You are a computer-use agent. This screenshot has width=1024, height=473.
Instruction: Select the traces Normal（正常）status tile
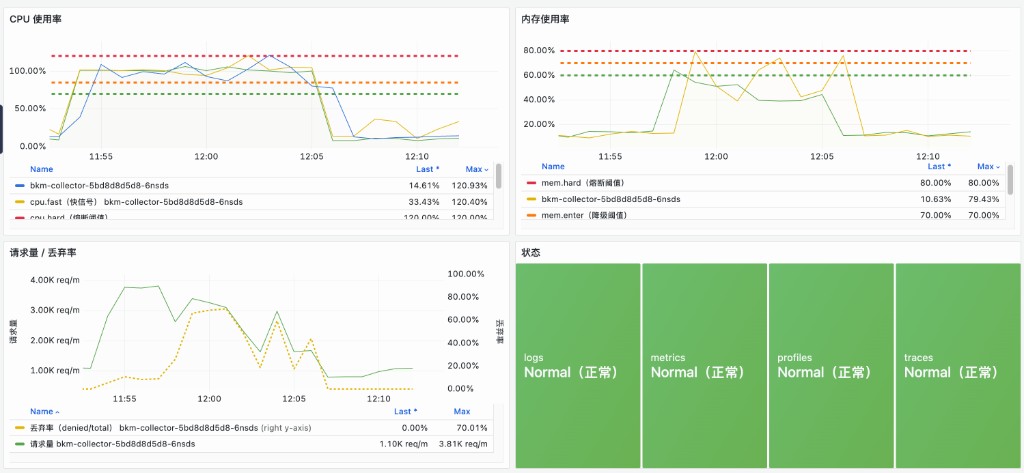(x=958, y=365)
